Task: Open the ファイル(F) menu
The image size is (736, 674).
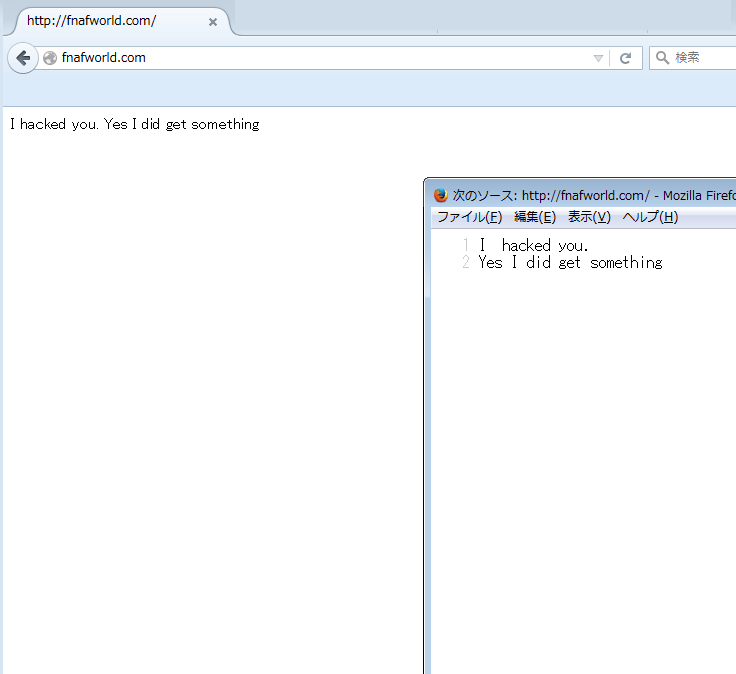Action: click(x=469, y=217)
